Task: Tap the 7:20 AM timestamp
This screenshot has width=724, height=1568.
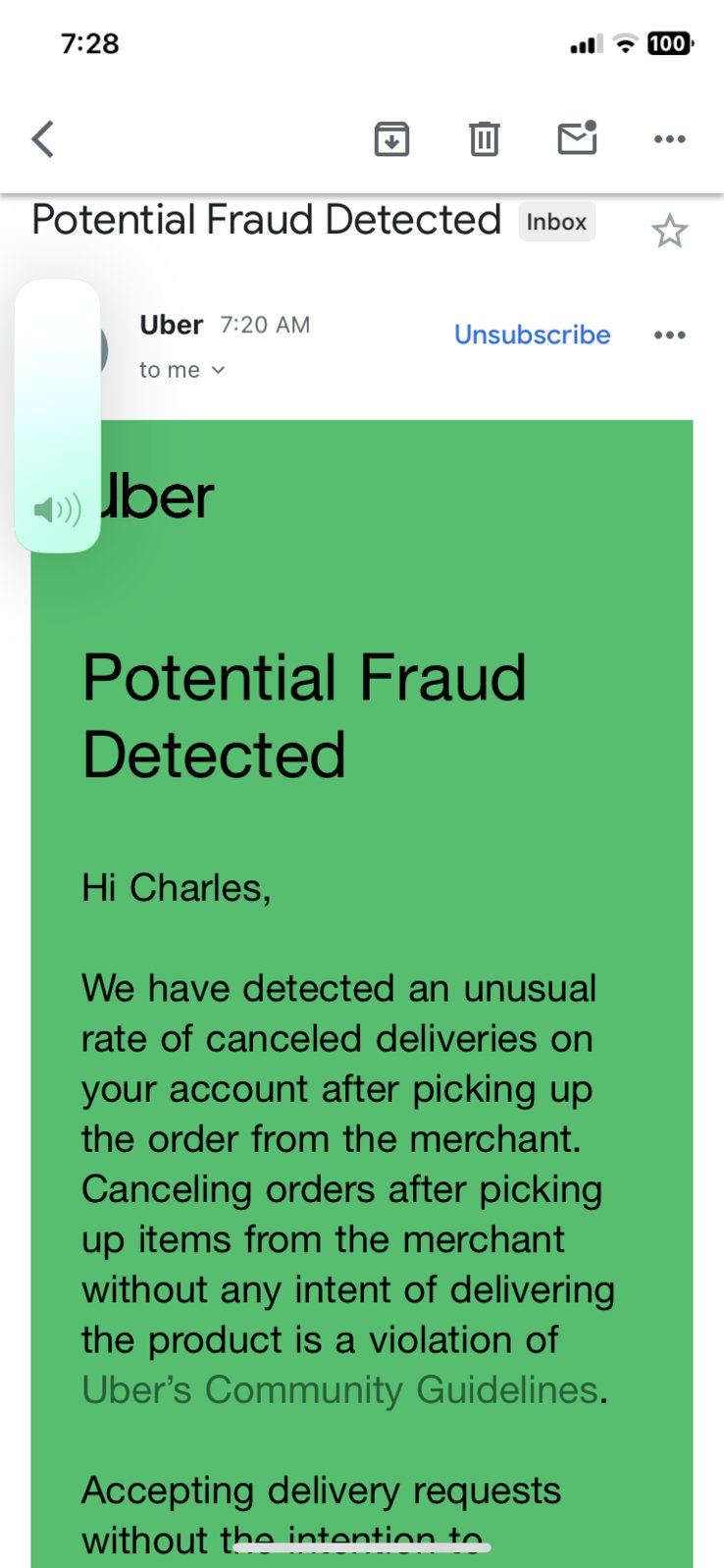Action: coord(265,325)
